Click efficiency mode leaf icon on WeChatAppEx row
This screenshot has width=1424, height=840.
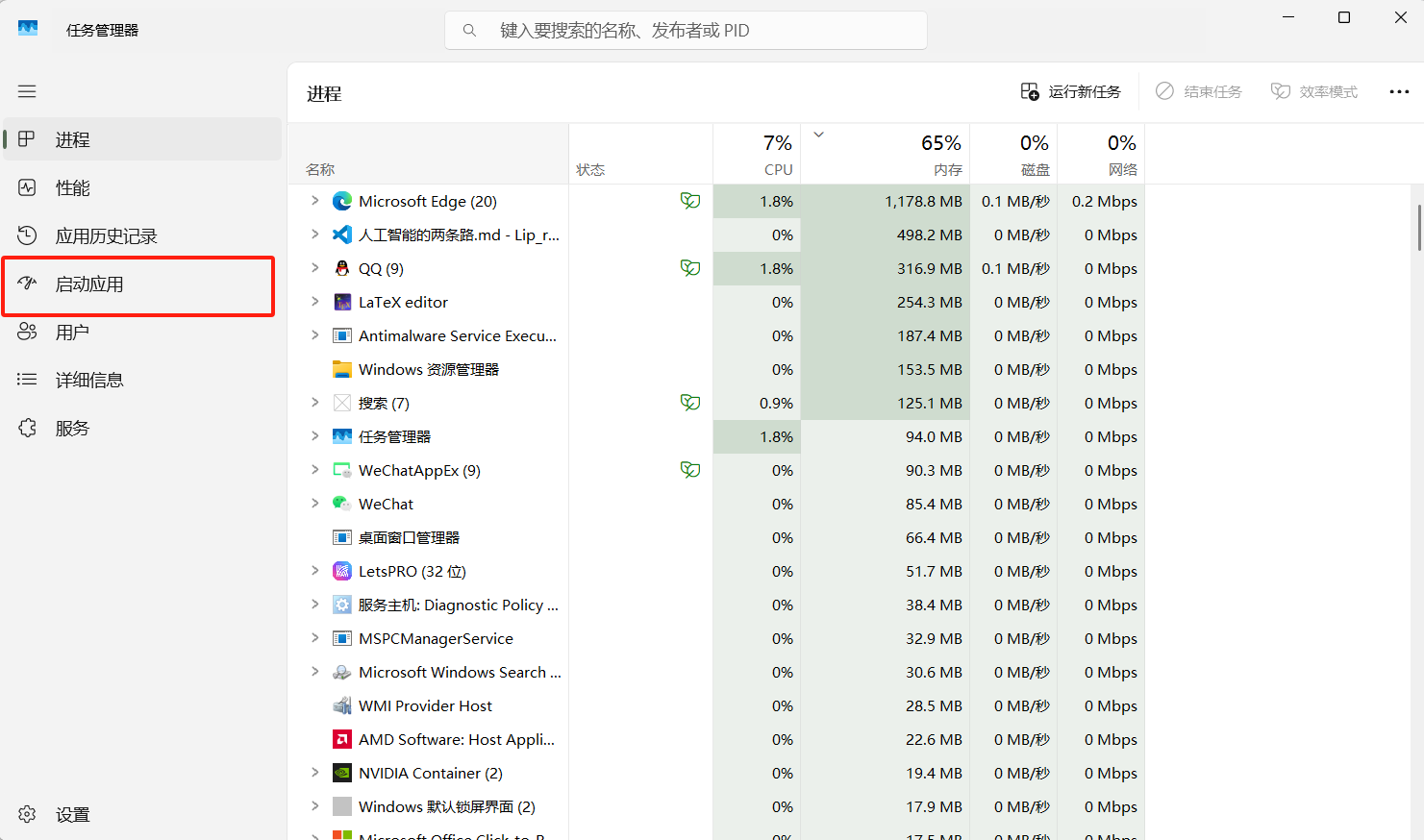click(690, 470)
